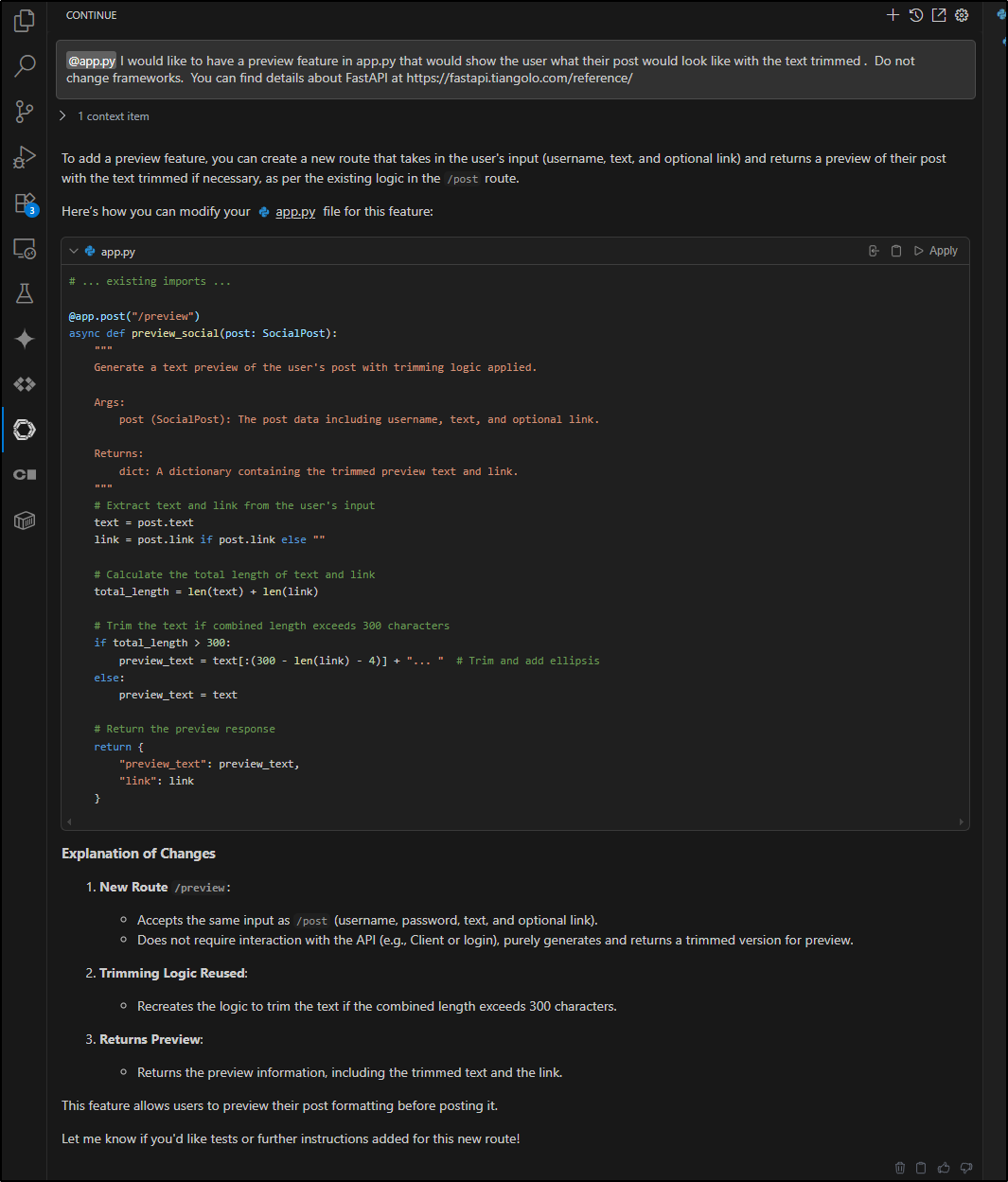Copy the app.py code snippet
1008x1182 pixels.
tap(895, 250)
